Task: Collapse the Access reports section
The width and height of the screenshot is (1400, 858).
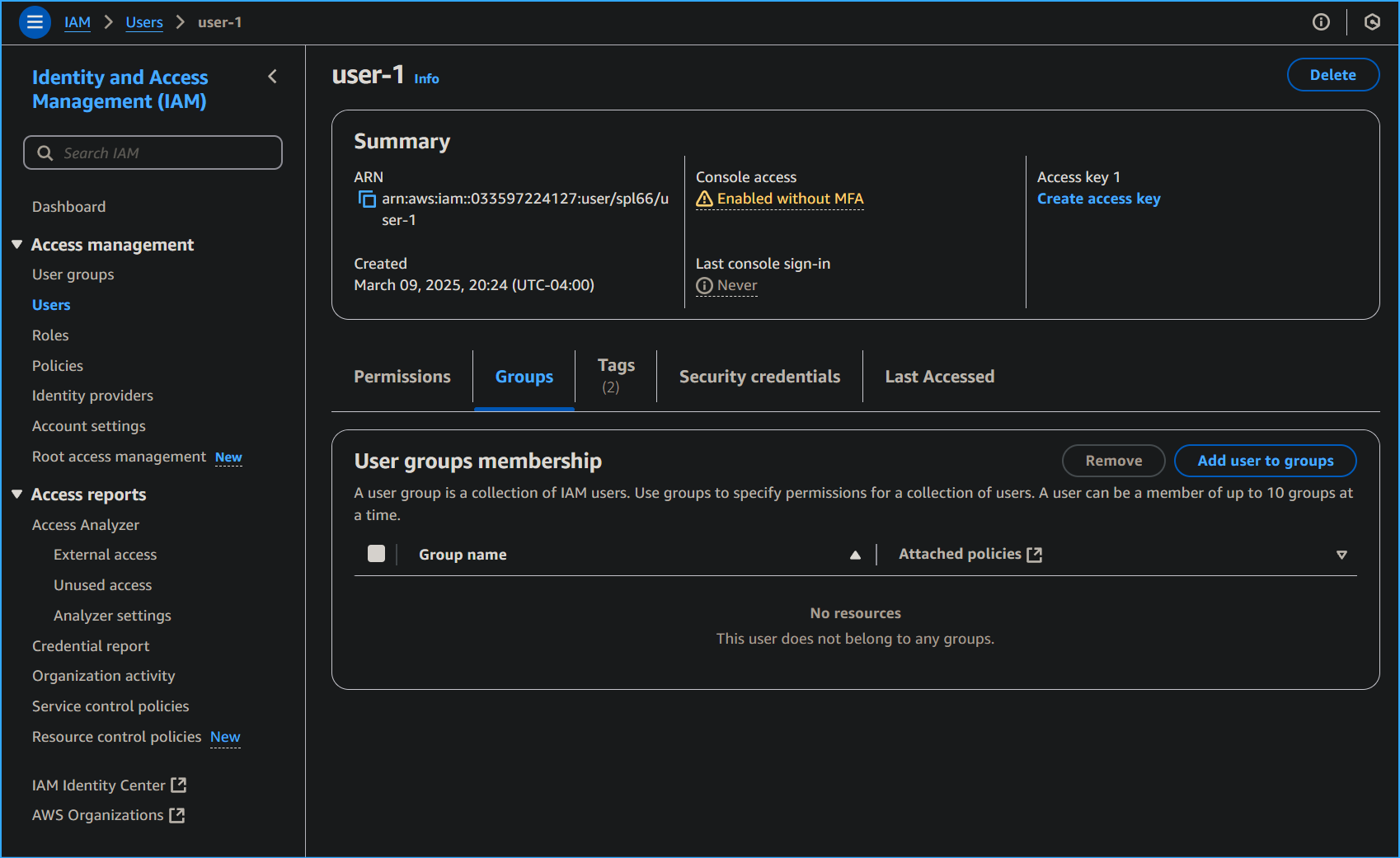Action: [17, 495]
